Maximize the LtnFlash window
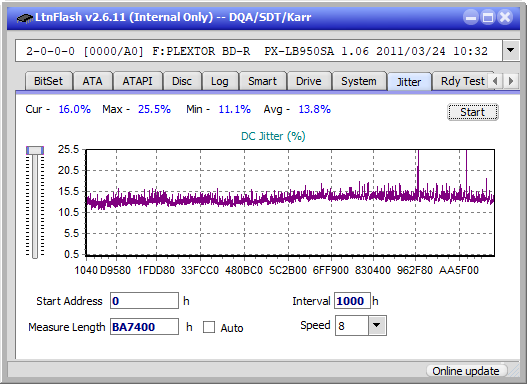527x384 pixels. click(x=488, y=17)
